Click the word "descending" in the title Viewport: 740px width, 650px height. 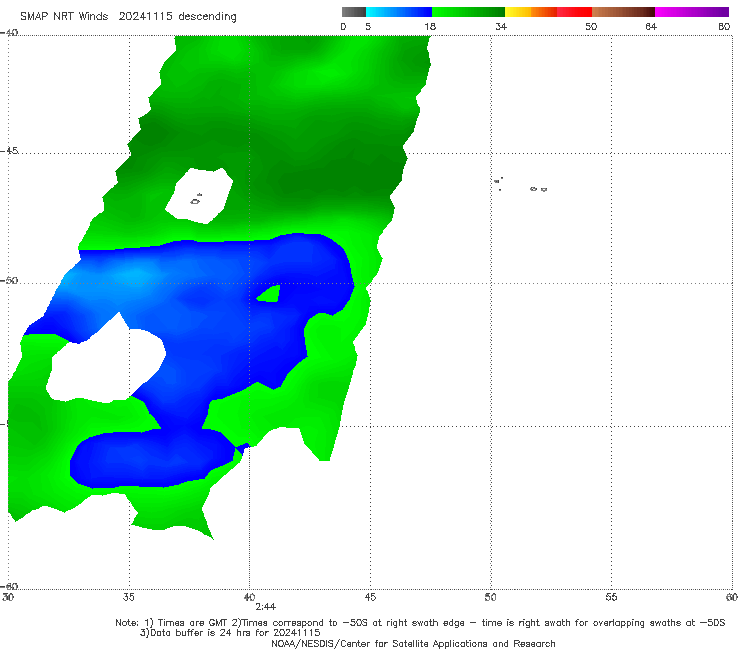(208, 17)
